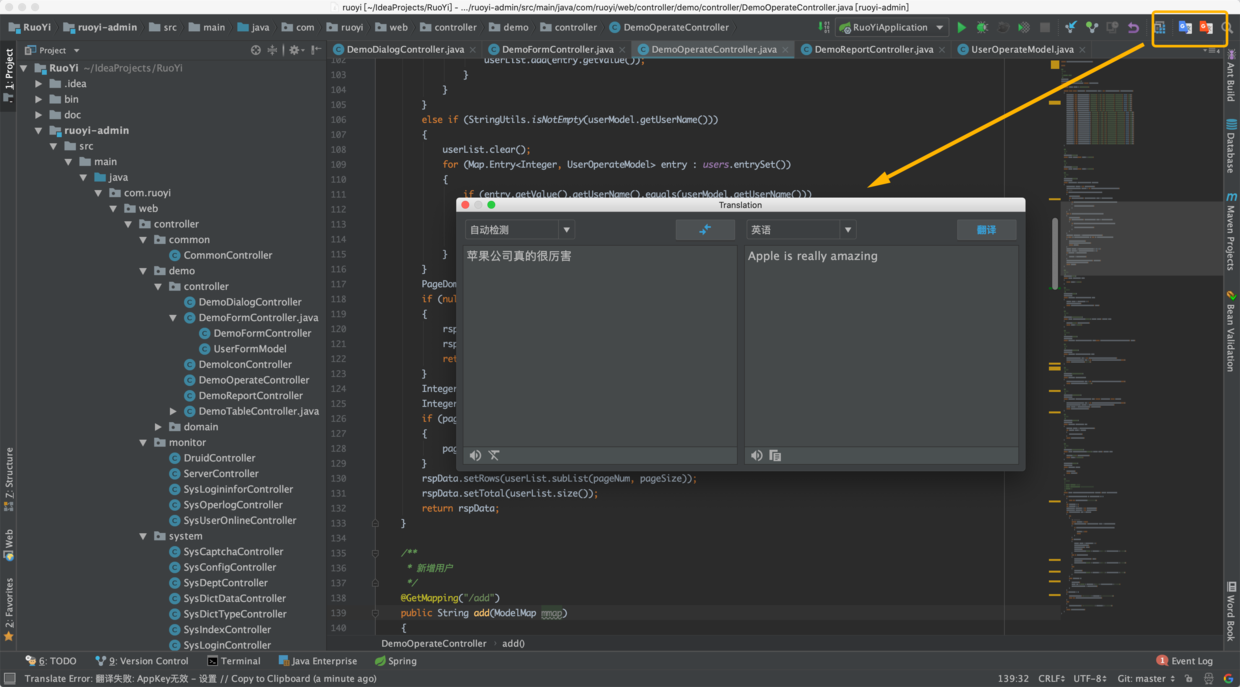The height and width of the screenshot is (687, 1240).
Task: Click the 翻译 translate button
Action: pos(986,230)
